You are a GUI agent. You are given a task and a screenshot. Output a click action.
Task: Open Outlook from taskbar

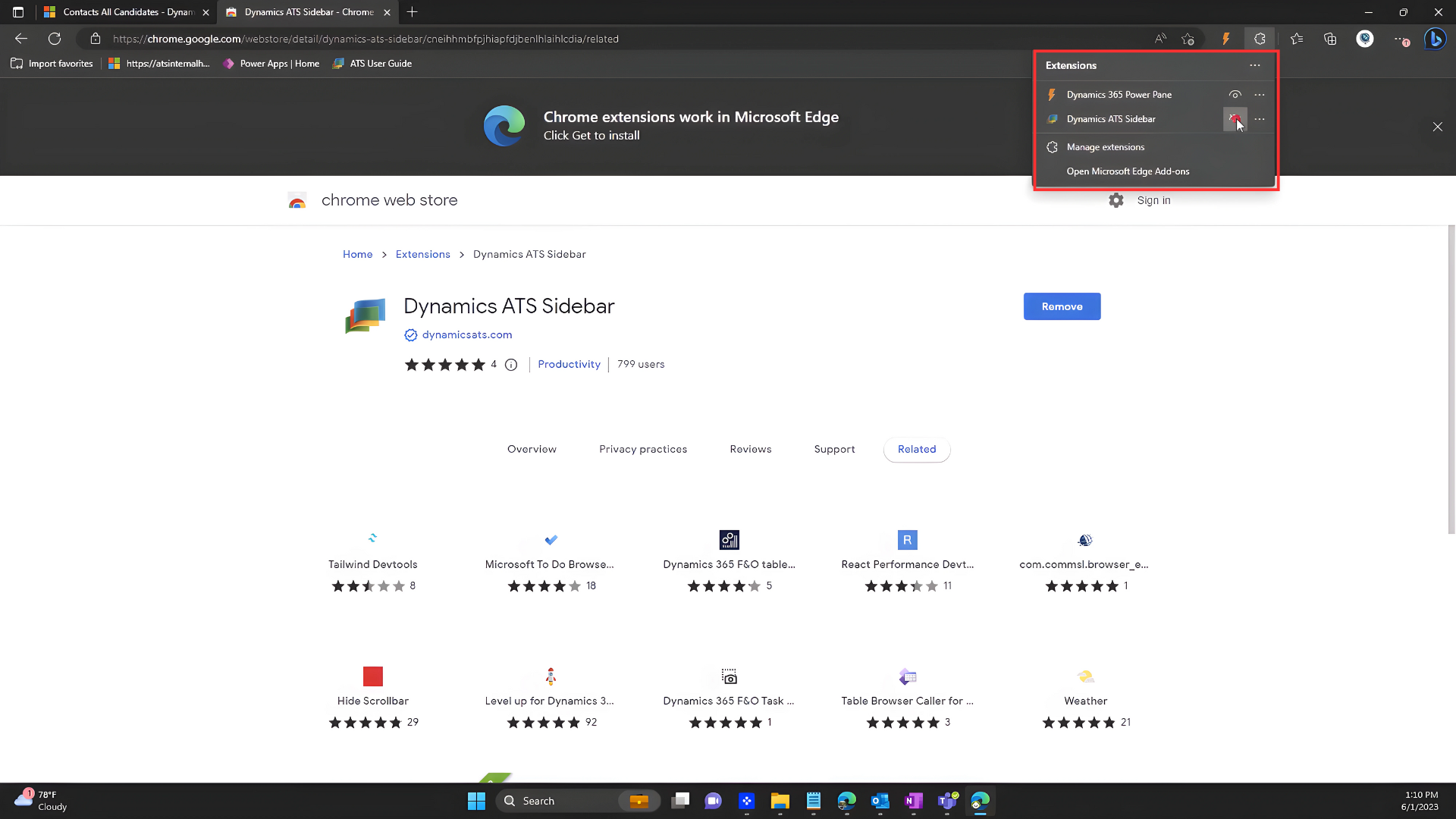pos(880,801)
